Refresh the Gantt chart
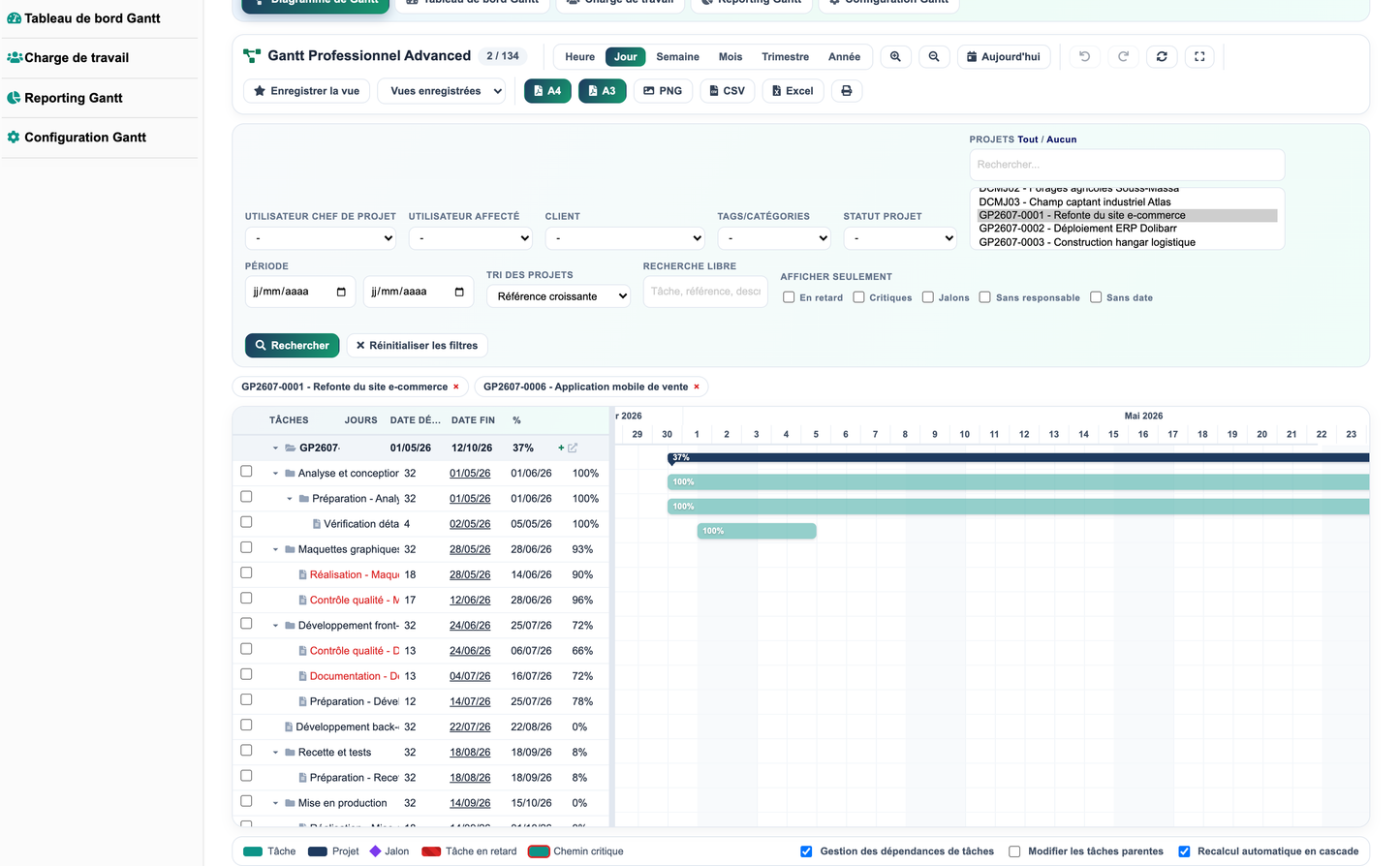Image resolution: width=1400 pixels, height=866 pixels. pos(1162,57)
